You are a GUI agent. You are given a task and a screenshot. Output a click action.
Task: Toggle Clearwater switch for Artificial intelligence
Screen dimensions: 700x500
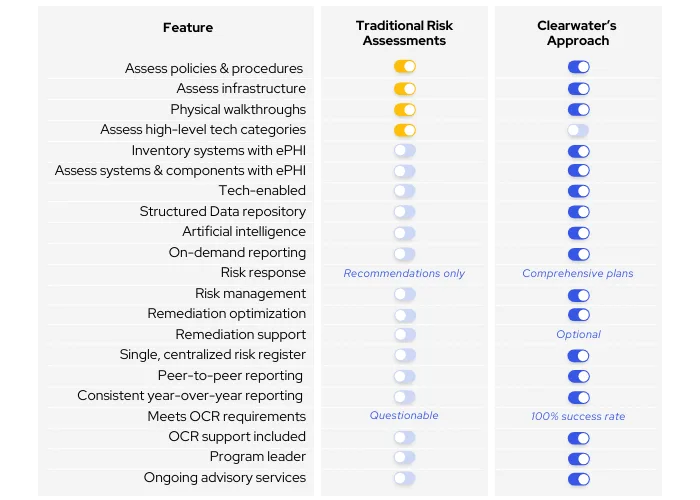(578, 232)
